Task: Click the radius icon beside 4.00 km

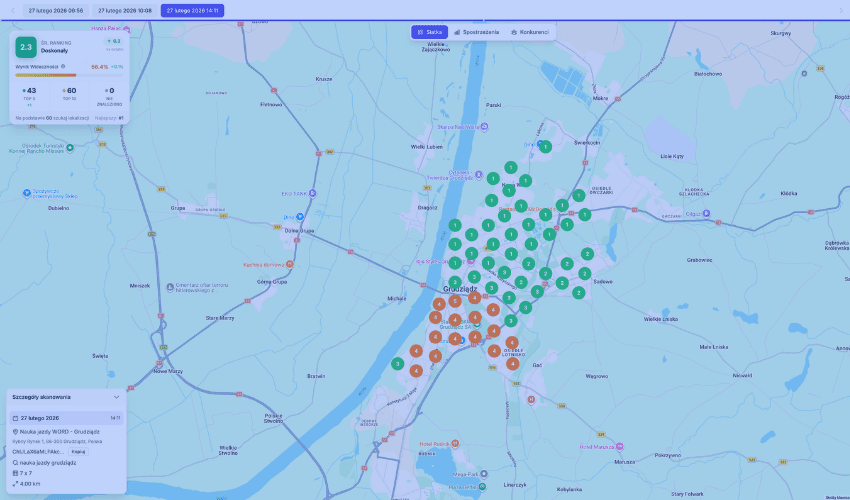Action: (x=15, y=484)
